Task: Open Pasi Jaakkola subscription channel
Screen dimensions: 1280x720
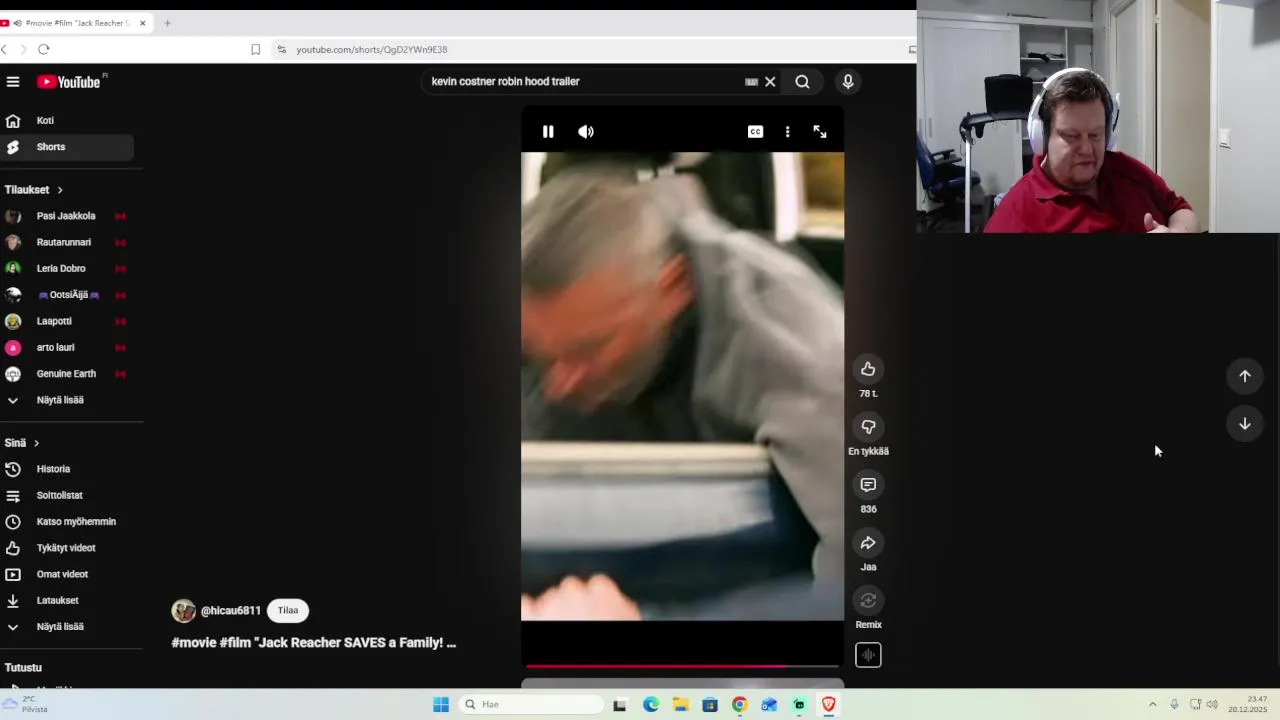Action: click(67, 216)
